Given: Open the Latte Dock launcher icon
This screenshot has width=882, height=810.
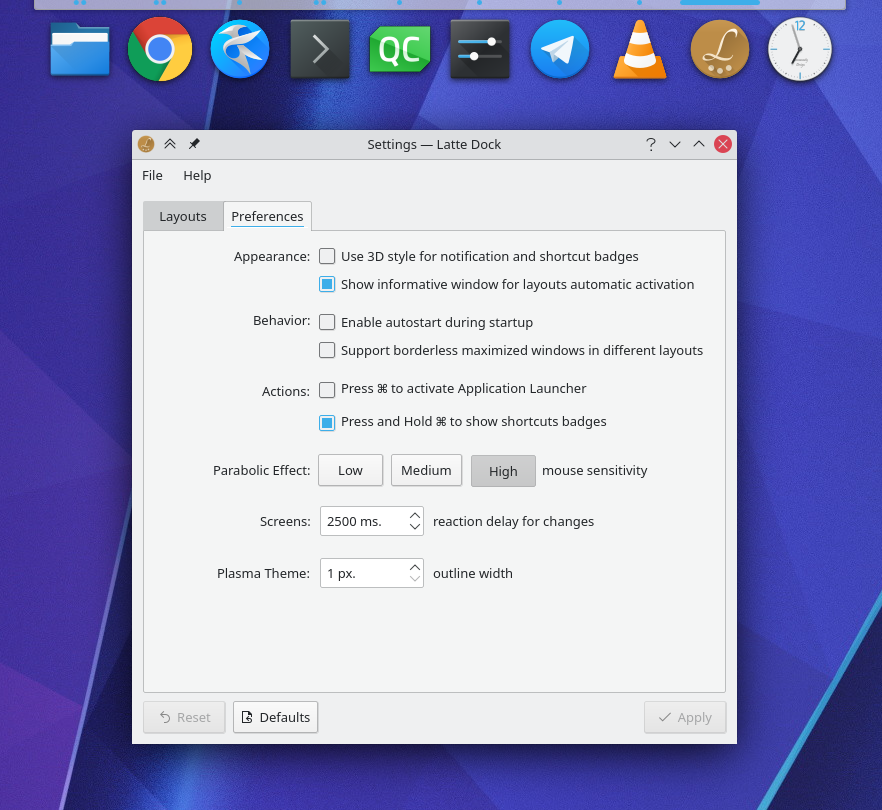Looking at the screenshot, I should pos(720,49).
